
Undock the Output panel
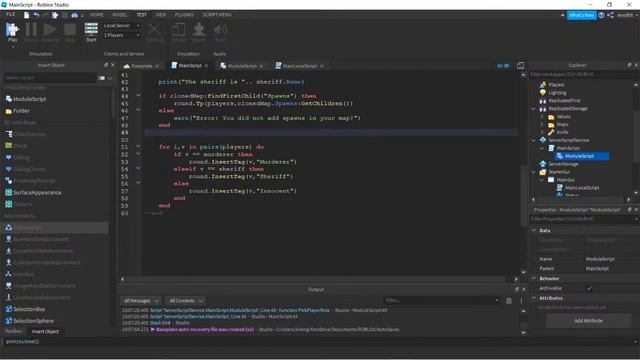pos(517,289)
